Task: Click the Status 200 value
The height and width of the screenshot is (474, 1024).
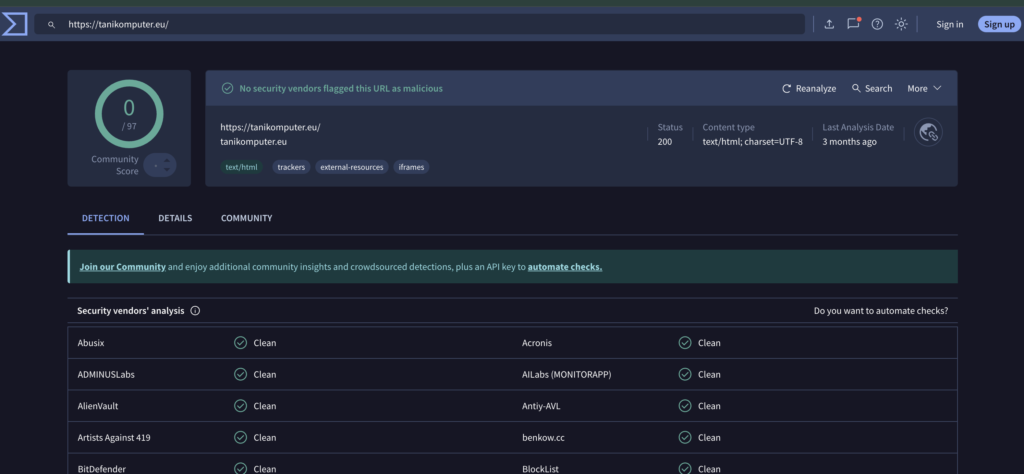Action: tap(664, 142)
